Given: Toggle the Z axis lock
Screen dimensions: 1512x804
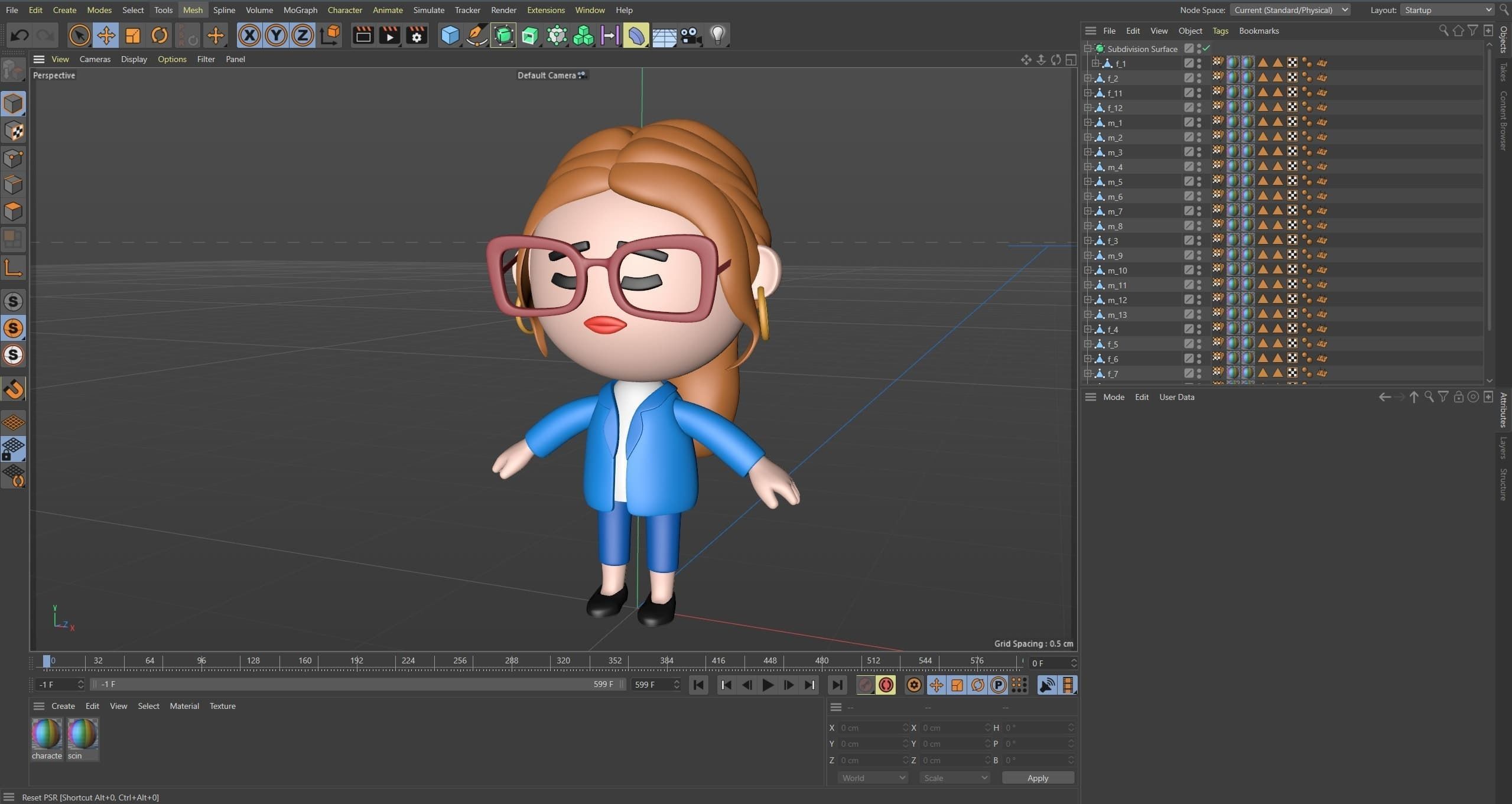Looking at the screenshot, I should coord(303,35).
